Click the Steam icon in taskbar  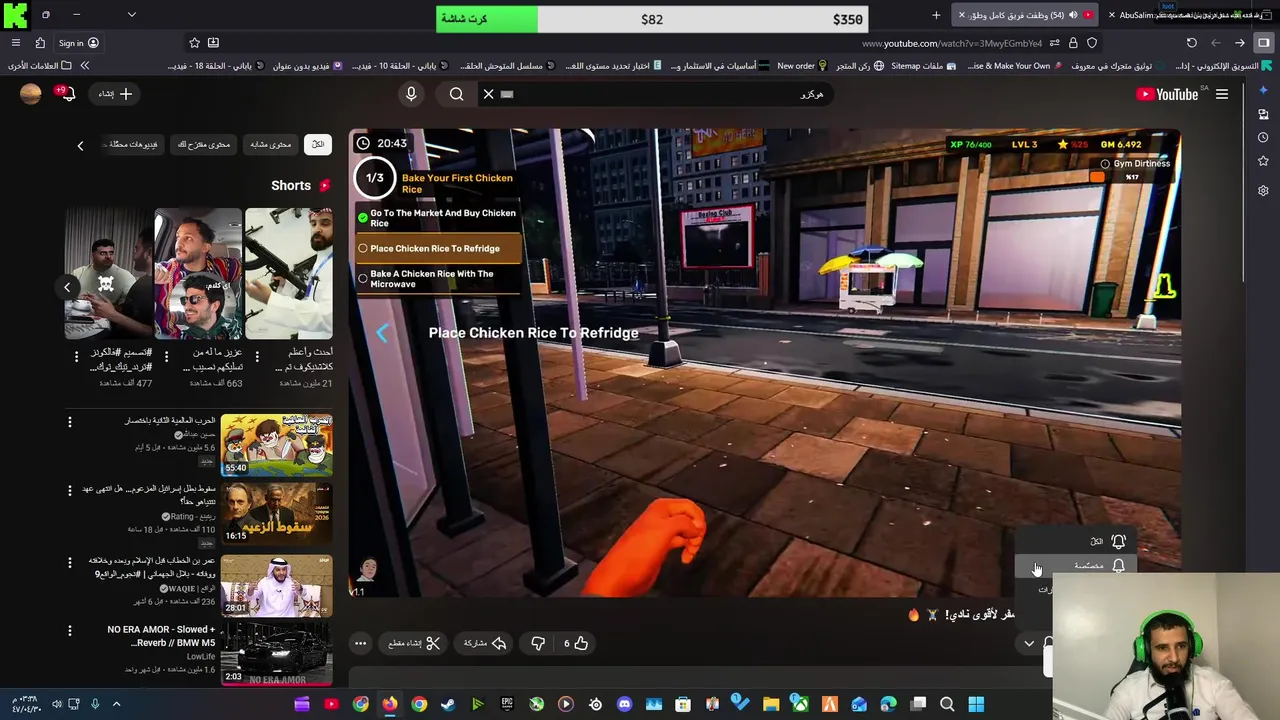[449, 704]
